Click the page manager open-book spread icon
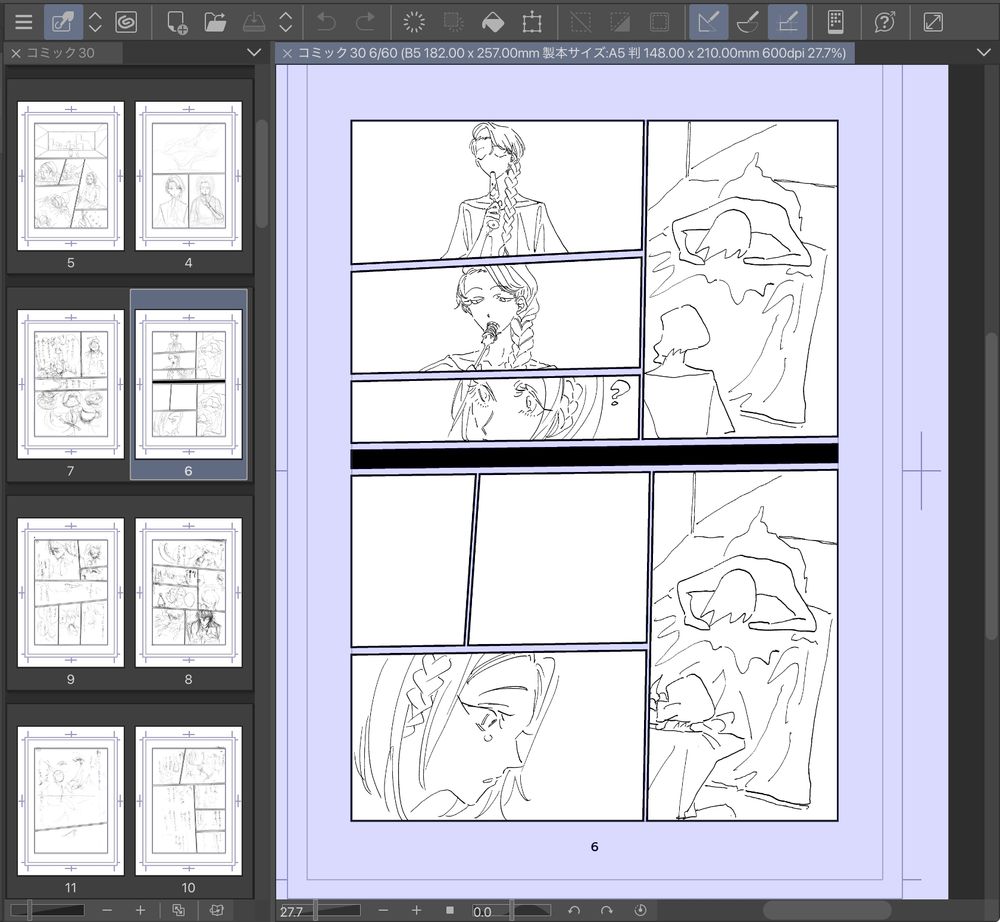The height and width of the screenshot is (922, 1000). pyautogui.click(x=217, y=911)
